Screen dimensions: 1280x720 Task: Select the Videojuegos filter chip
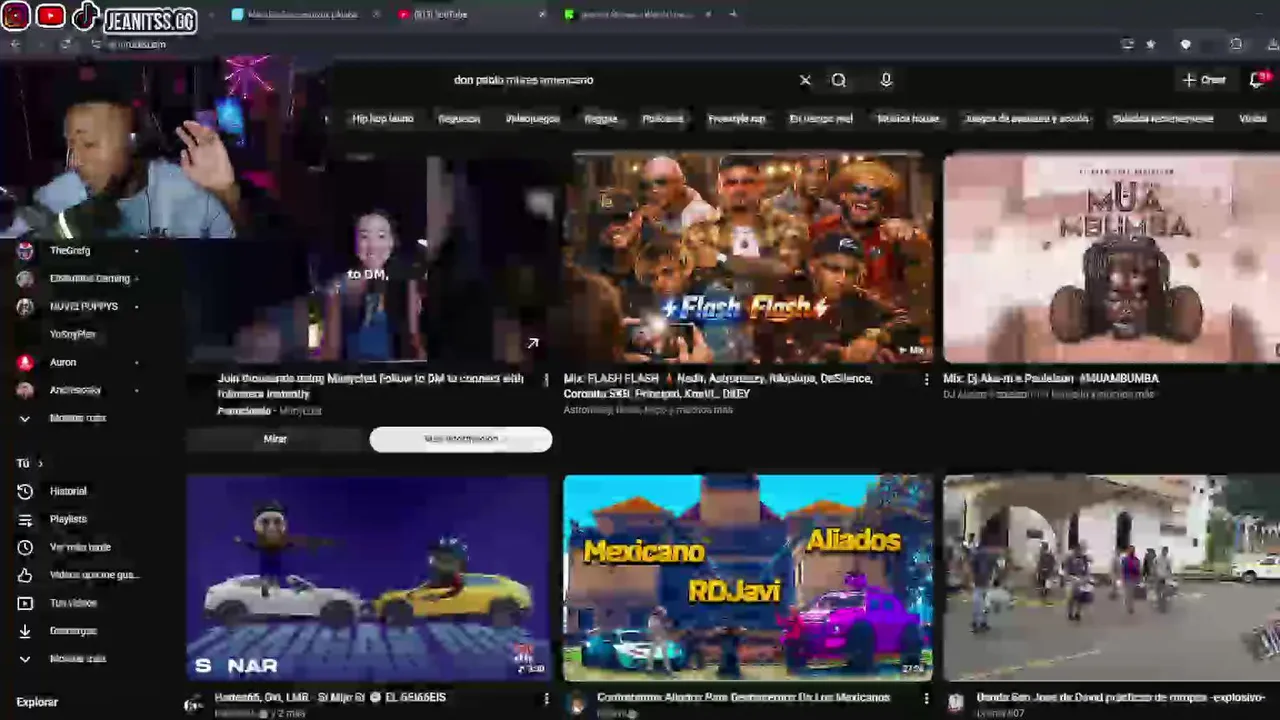point(532,118)
